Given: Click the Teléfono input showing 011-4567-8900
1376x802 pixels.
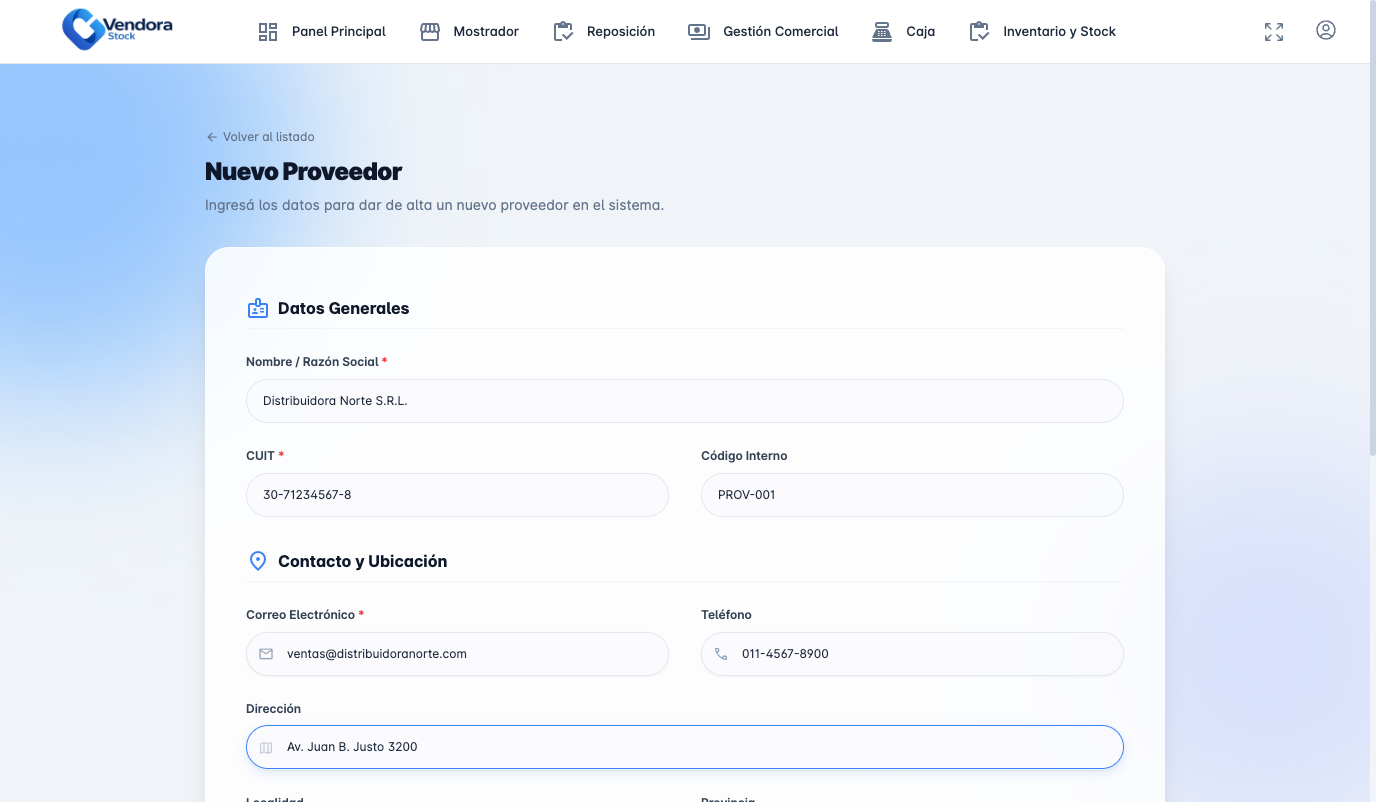Looking at the screenshot, I should pyautogui.click(x=912, y=654).
